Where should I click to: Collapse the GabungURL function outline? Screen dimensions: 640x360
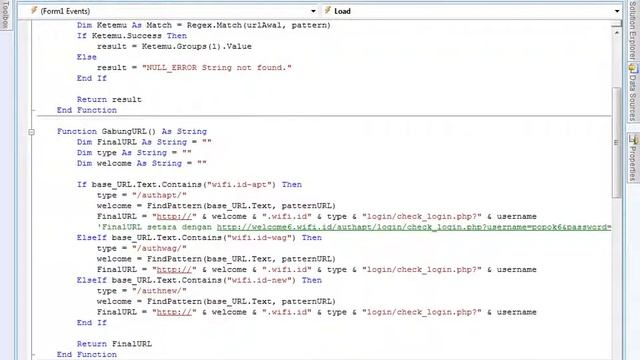pyautogui.click(x=31, y=132)
